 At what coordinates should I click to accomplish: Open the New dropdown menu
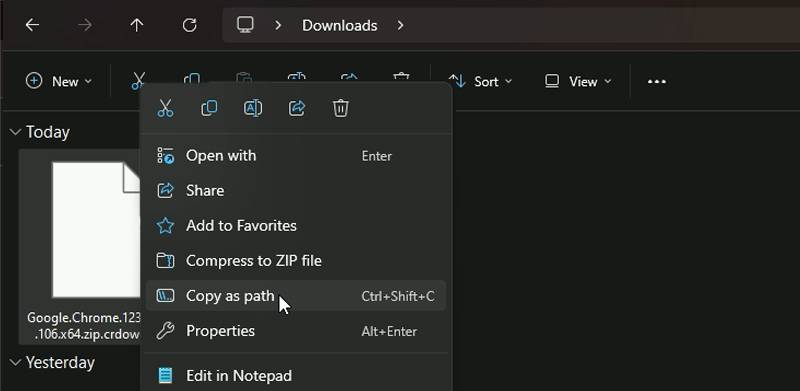[59, 81]
